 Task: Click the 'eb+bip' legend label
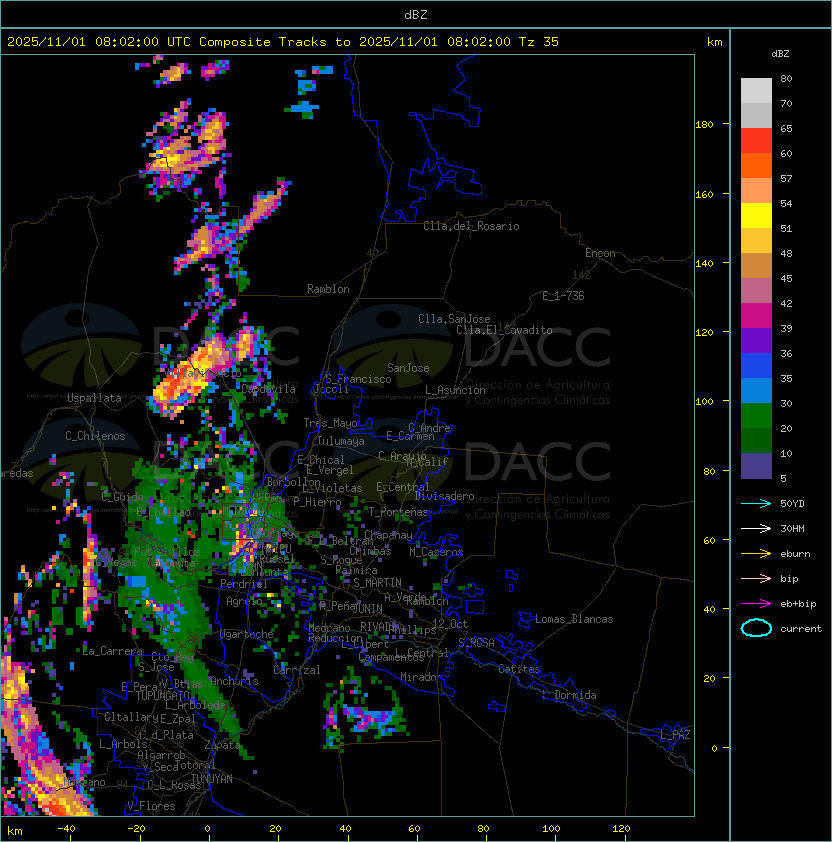[798, 604]
